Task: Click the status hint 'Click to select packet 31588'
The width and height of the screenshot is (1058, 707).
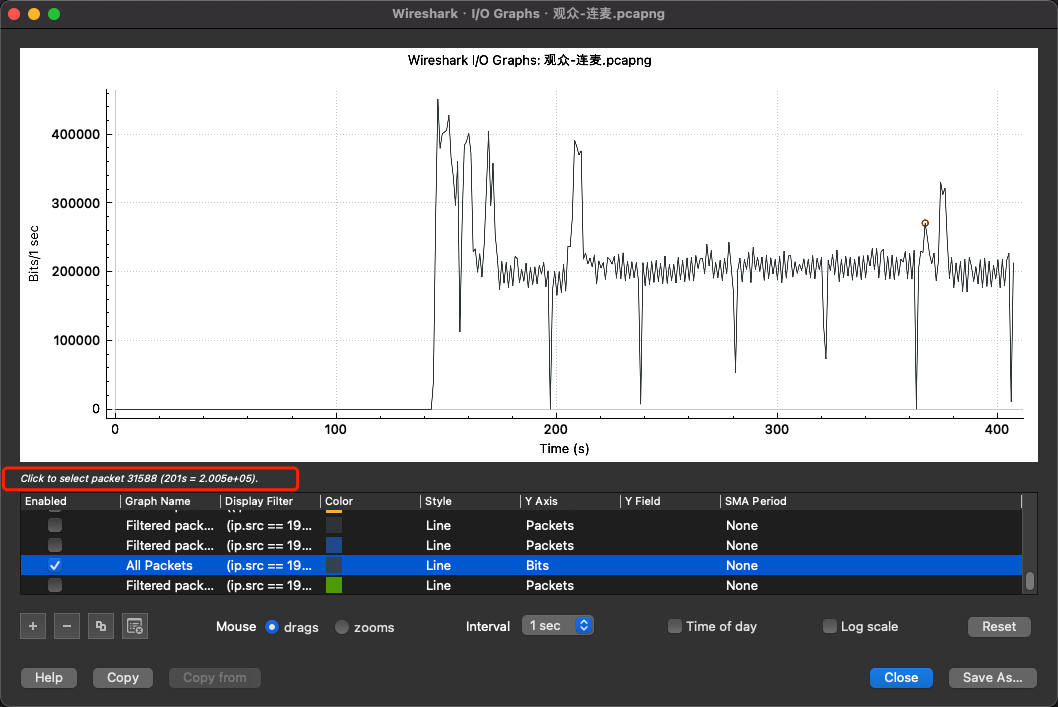Action: pyautogui.click(x=139, y=478)
